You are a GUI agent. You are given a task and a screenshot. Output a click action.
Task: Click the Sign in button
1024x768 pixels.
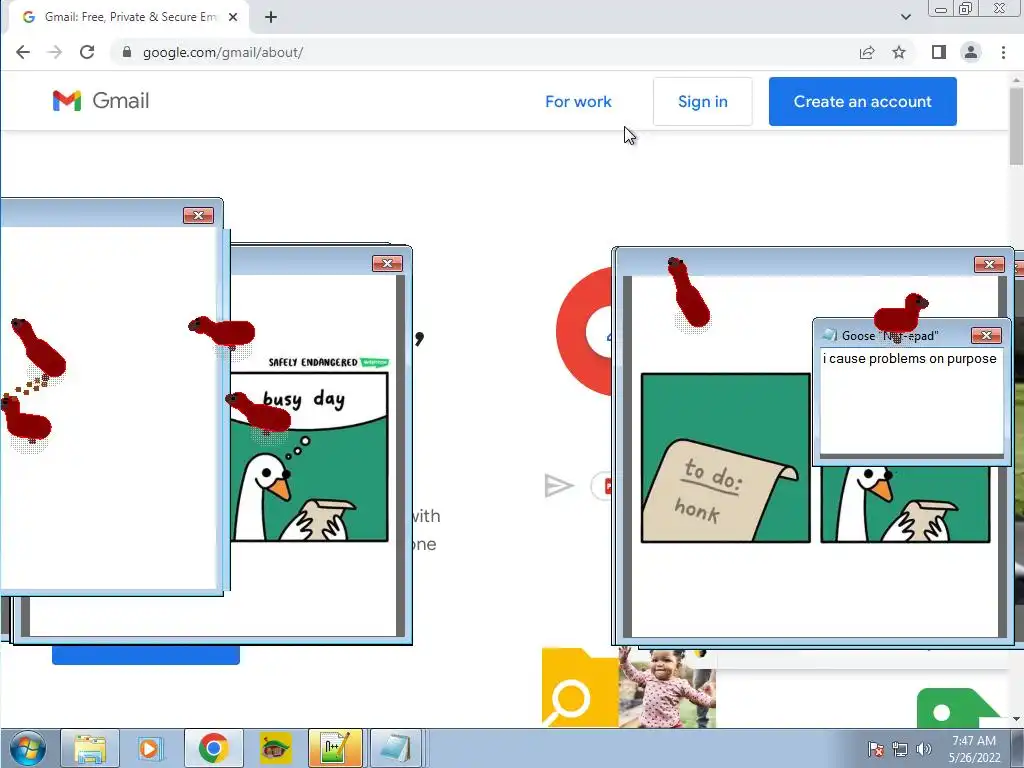click(703, 101)
